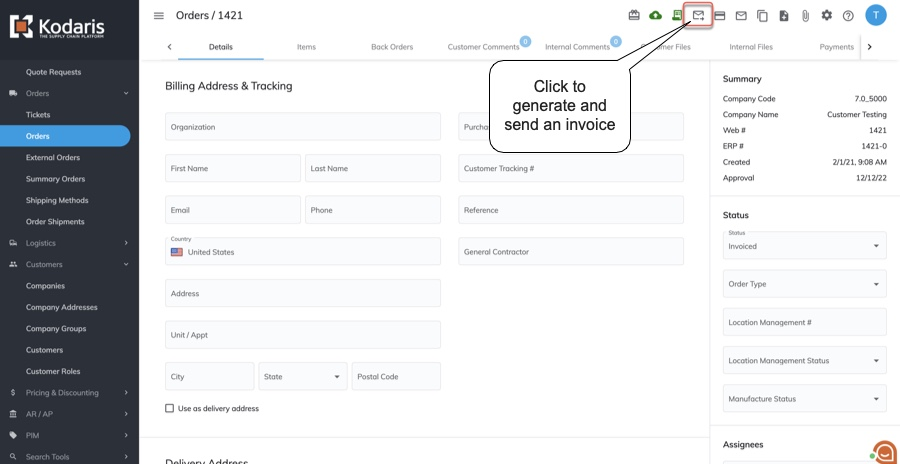This screenshot has width=900, height=464.
Task: Switch to the Payments tab
Action: point(836,47)
